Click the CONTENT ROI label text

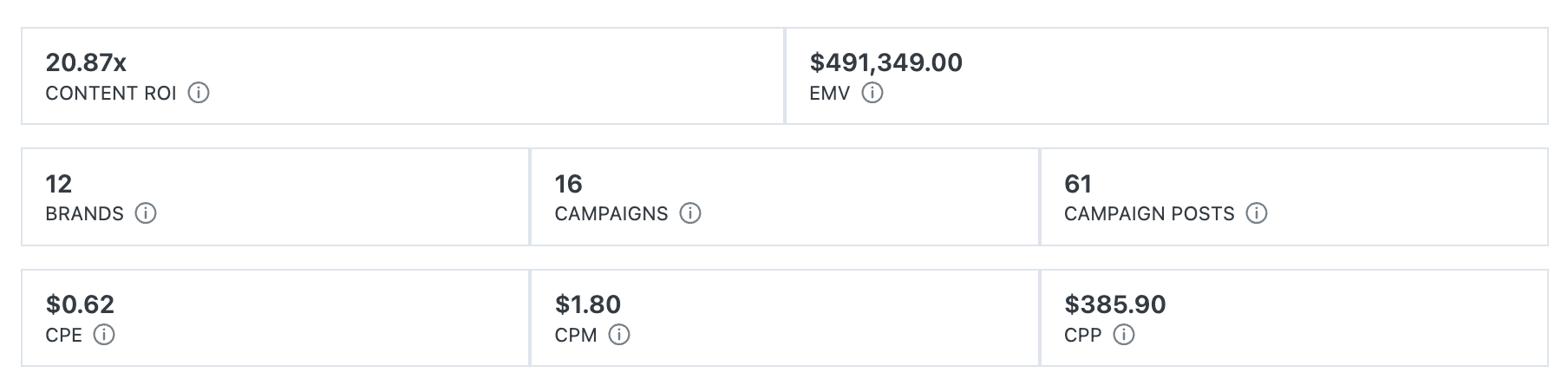[111, 94]
